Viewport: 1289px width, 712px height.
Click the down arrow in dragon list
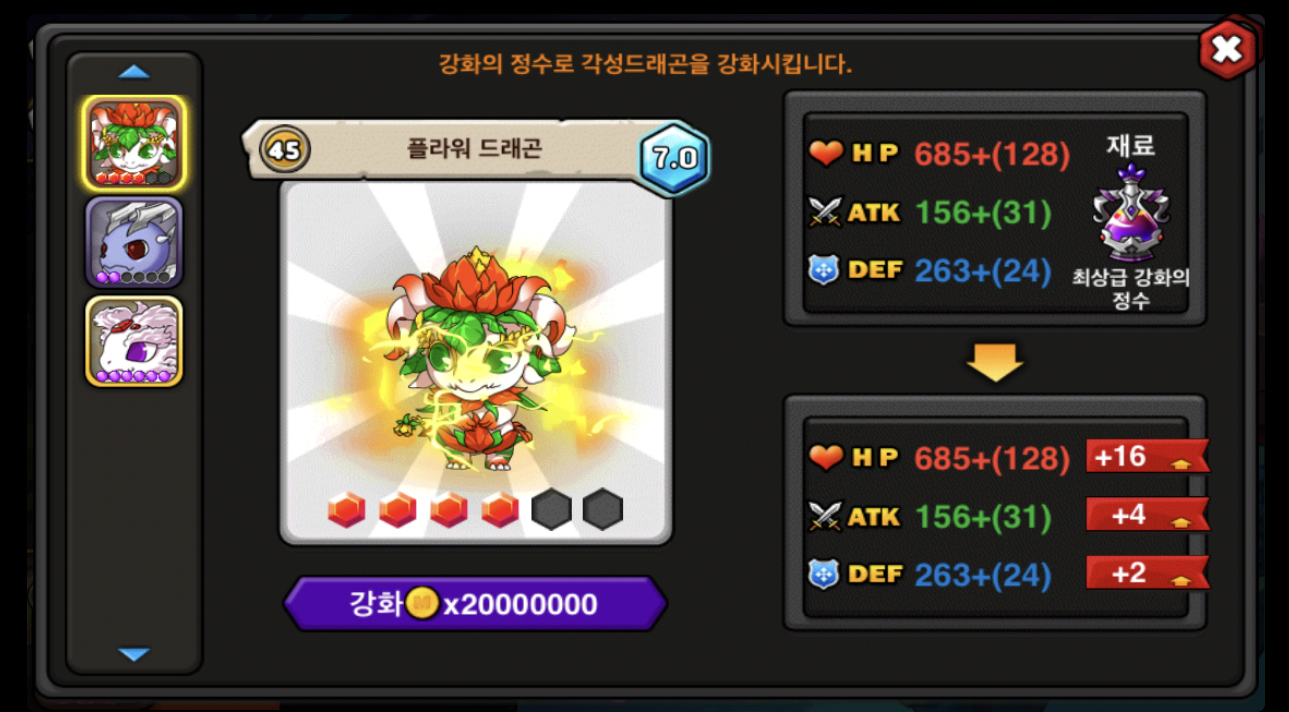pyautogui.click(x=134, y=654)
